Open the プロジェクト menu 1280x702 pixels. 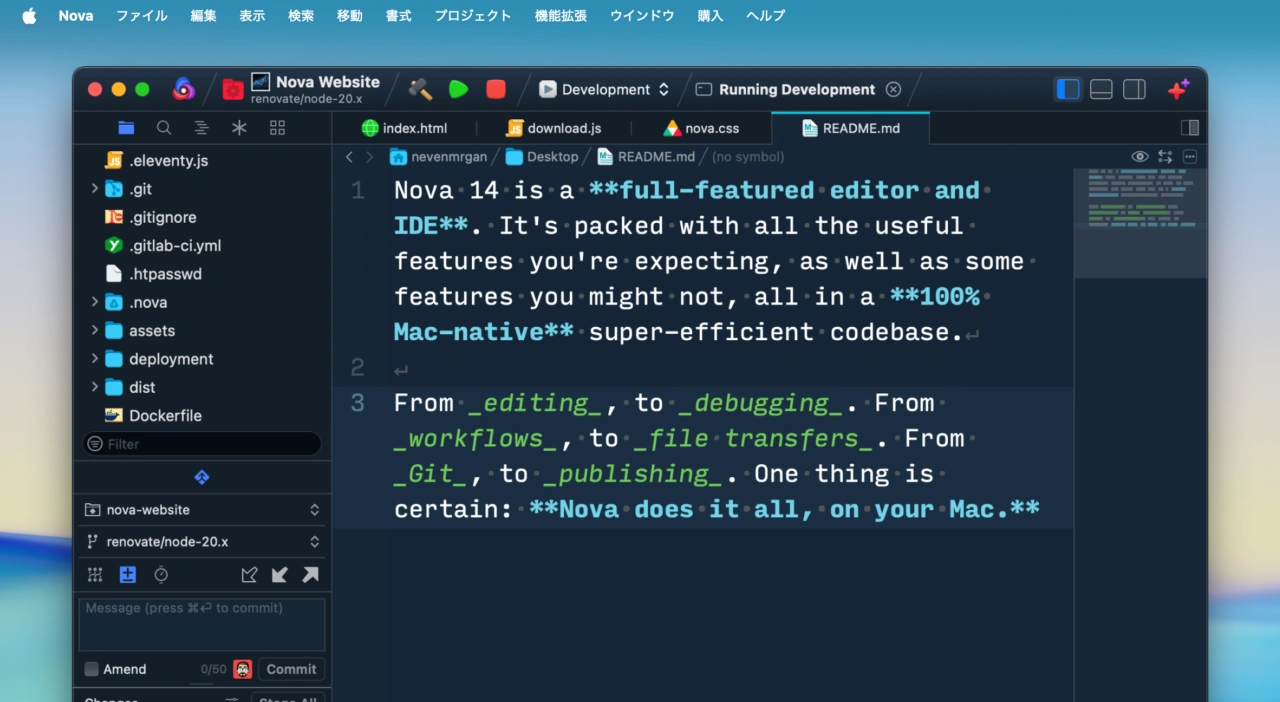[473, 16]
